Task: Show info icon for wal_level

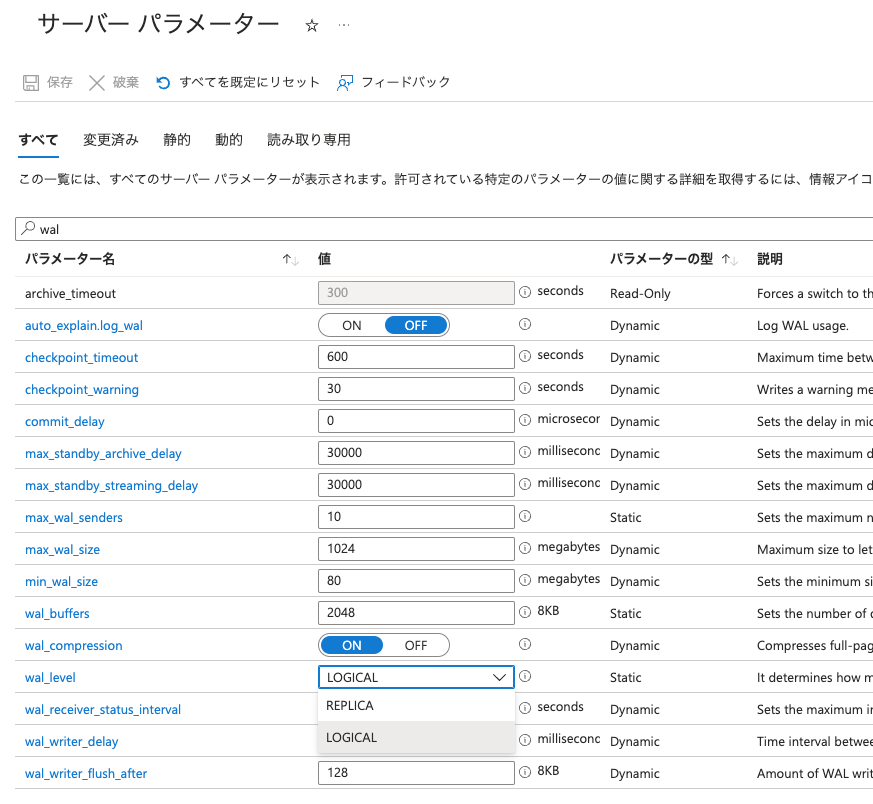Action: (525, 676)
